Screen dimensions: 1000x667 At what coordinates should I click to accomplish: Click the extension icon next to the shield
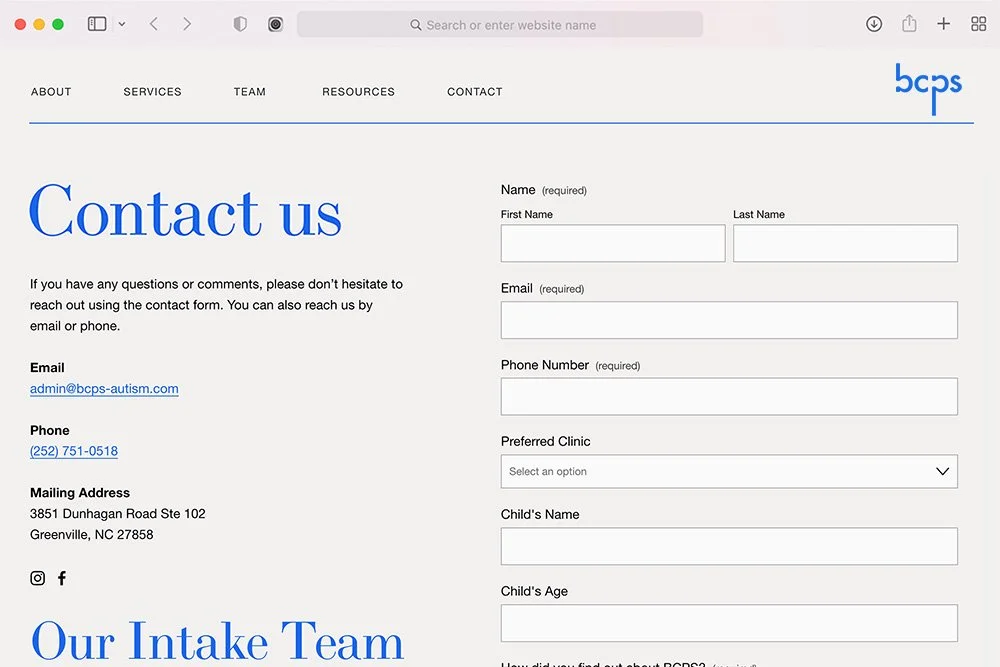click(275, 23)
